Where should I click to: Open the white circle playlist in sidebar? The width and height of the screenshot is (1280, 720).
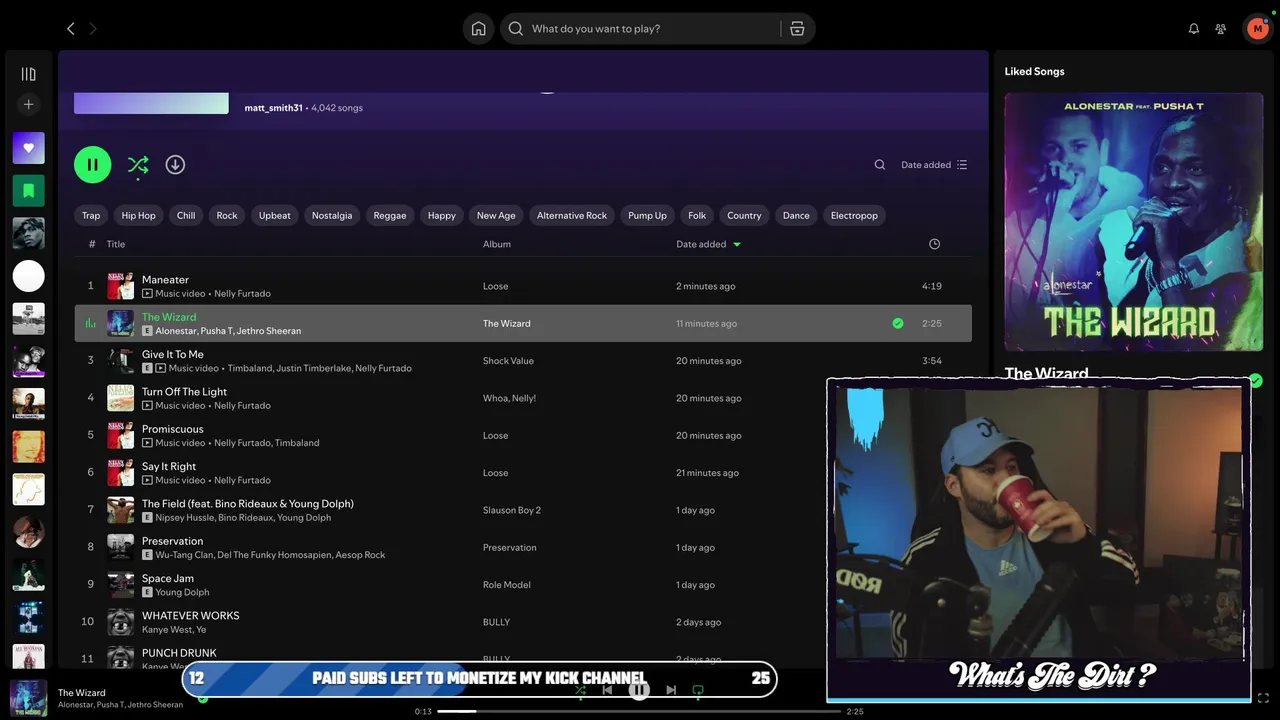pos(28,276)
